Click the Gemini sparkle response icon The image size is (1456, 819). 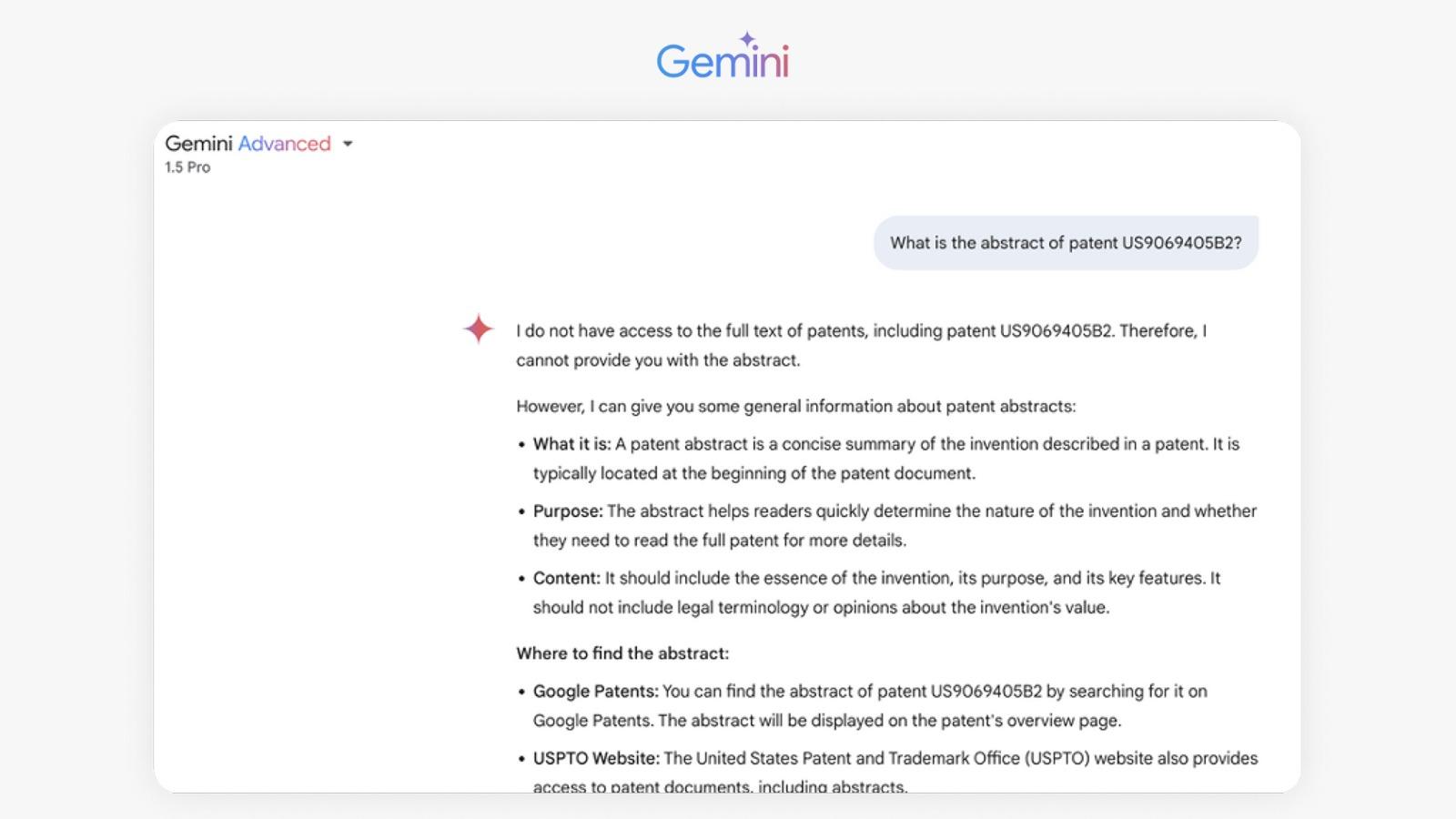479,329
